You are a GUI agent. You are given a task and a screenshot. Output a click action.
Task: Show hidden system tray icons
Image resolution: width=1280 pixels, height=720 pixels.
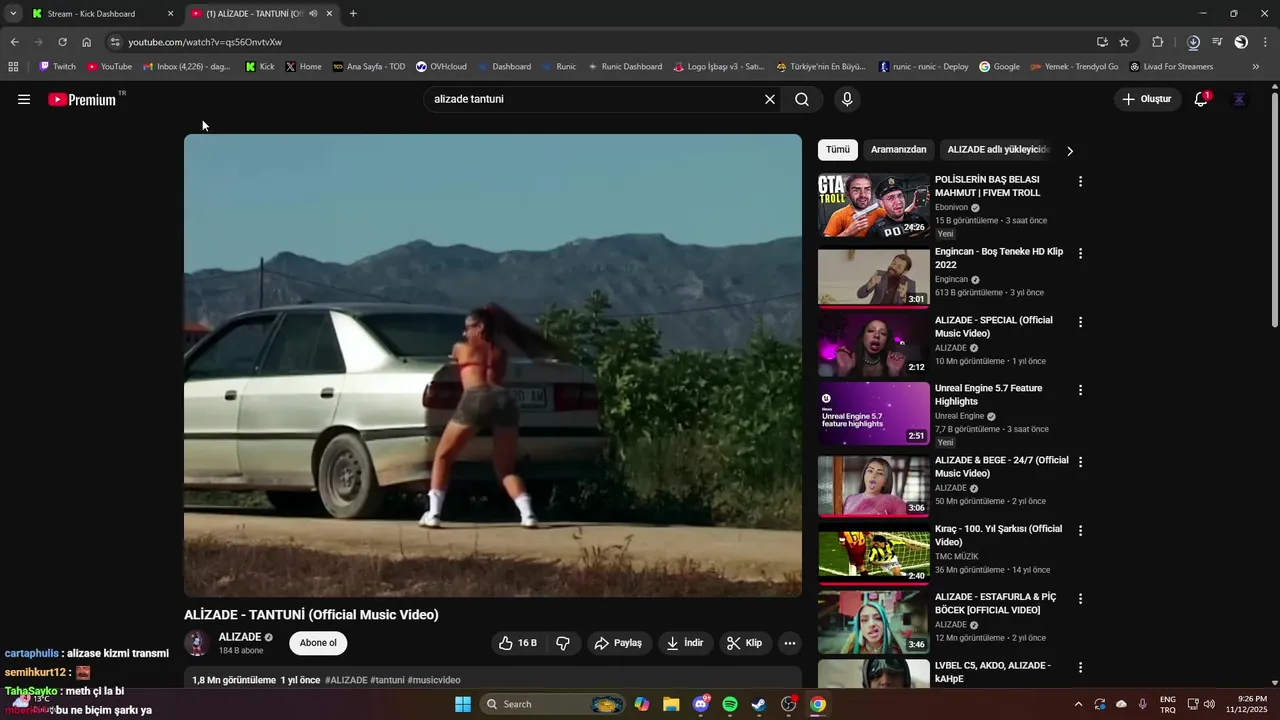tap(1078, 704)
